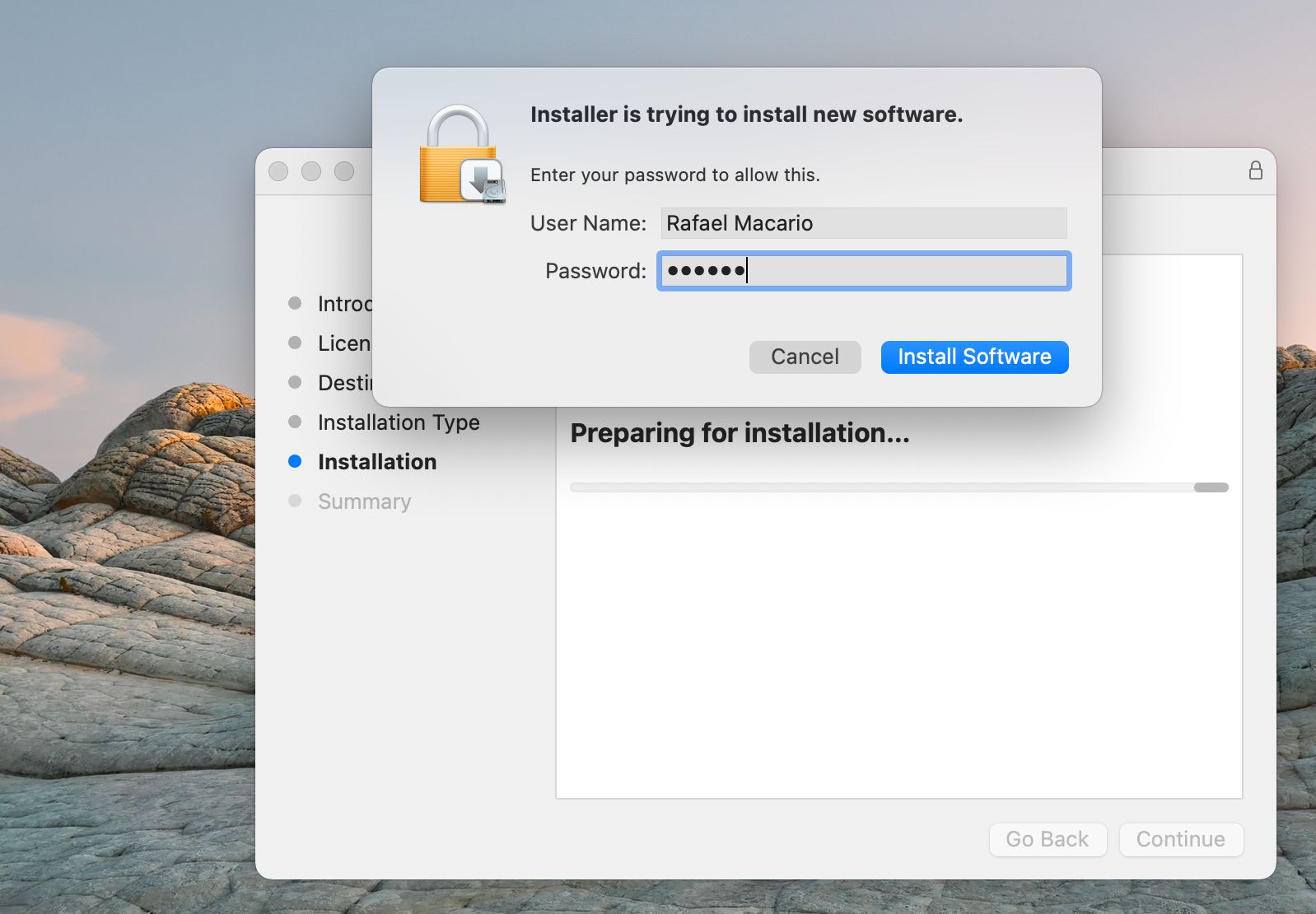Click the gray close button of the installer window
The height and width of the screenshot is (914, 1316).
pos(278,171)
